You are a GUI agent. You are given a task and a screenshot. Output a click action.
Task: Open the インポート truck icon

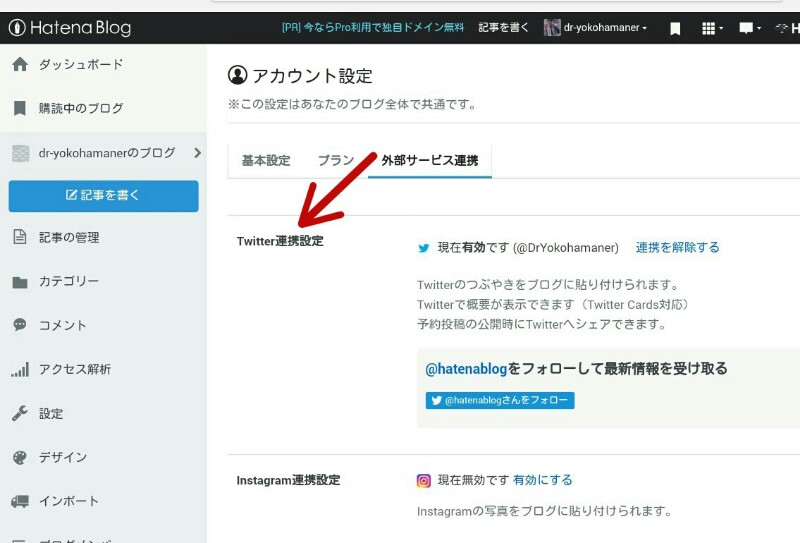point(20,501)
